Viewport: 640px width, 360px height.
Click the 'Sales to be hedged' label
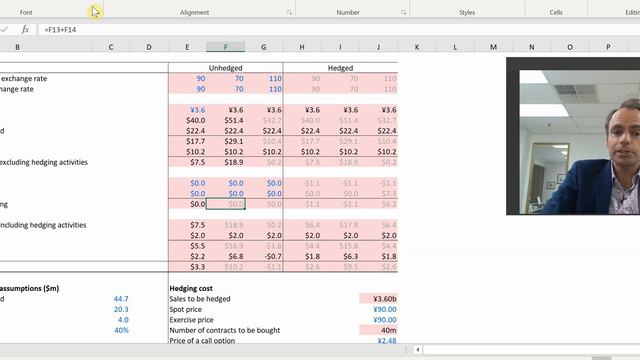pyautogui.click(x=200, y=299)
